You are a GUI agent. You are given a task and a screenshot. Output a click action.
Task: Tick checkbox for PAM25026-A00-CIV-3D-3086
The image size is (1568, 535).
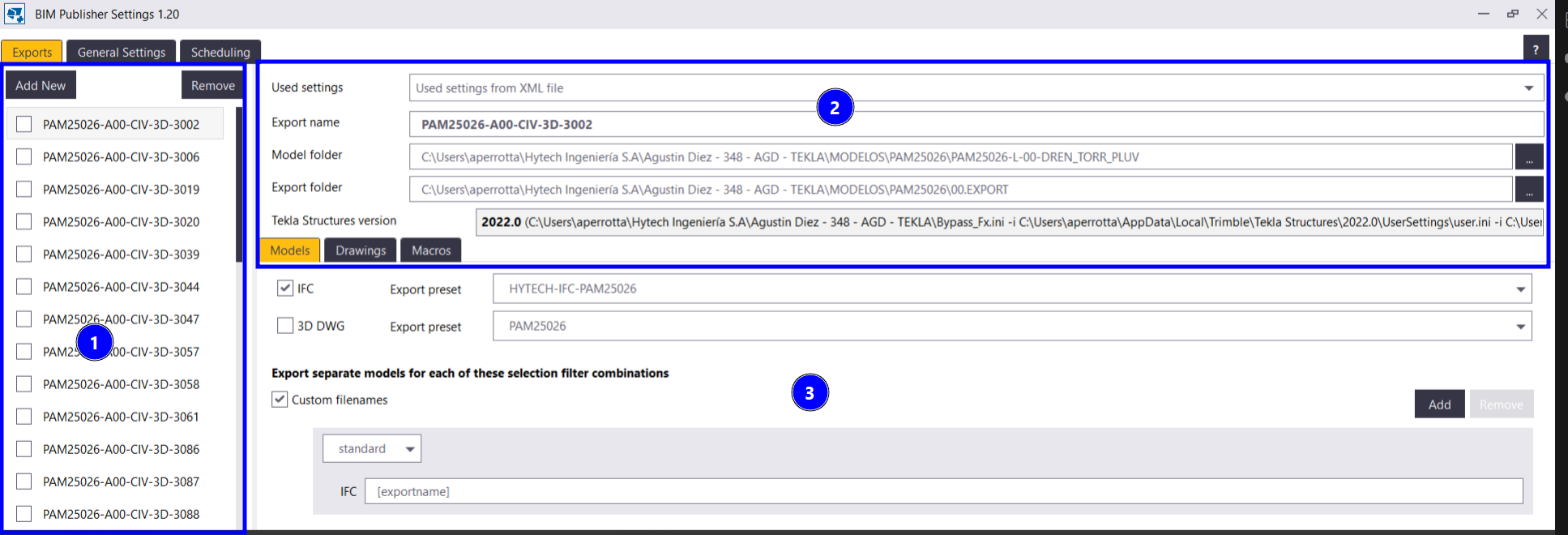click(24, 448)
